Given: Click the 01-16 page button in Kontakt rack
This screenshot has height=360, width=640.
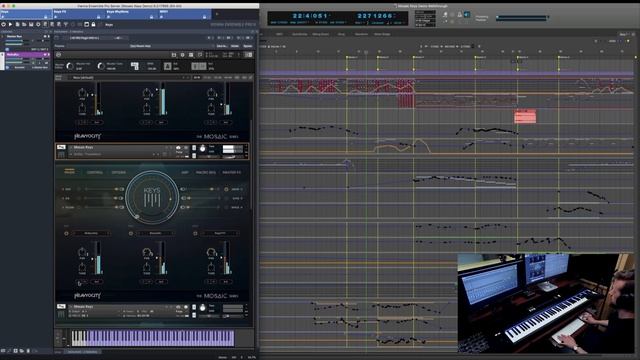Looking at the screenshot, I should tap(197, 78).
